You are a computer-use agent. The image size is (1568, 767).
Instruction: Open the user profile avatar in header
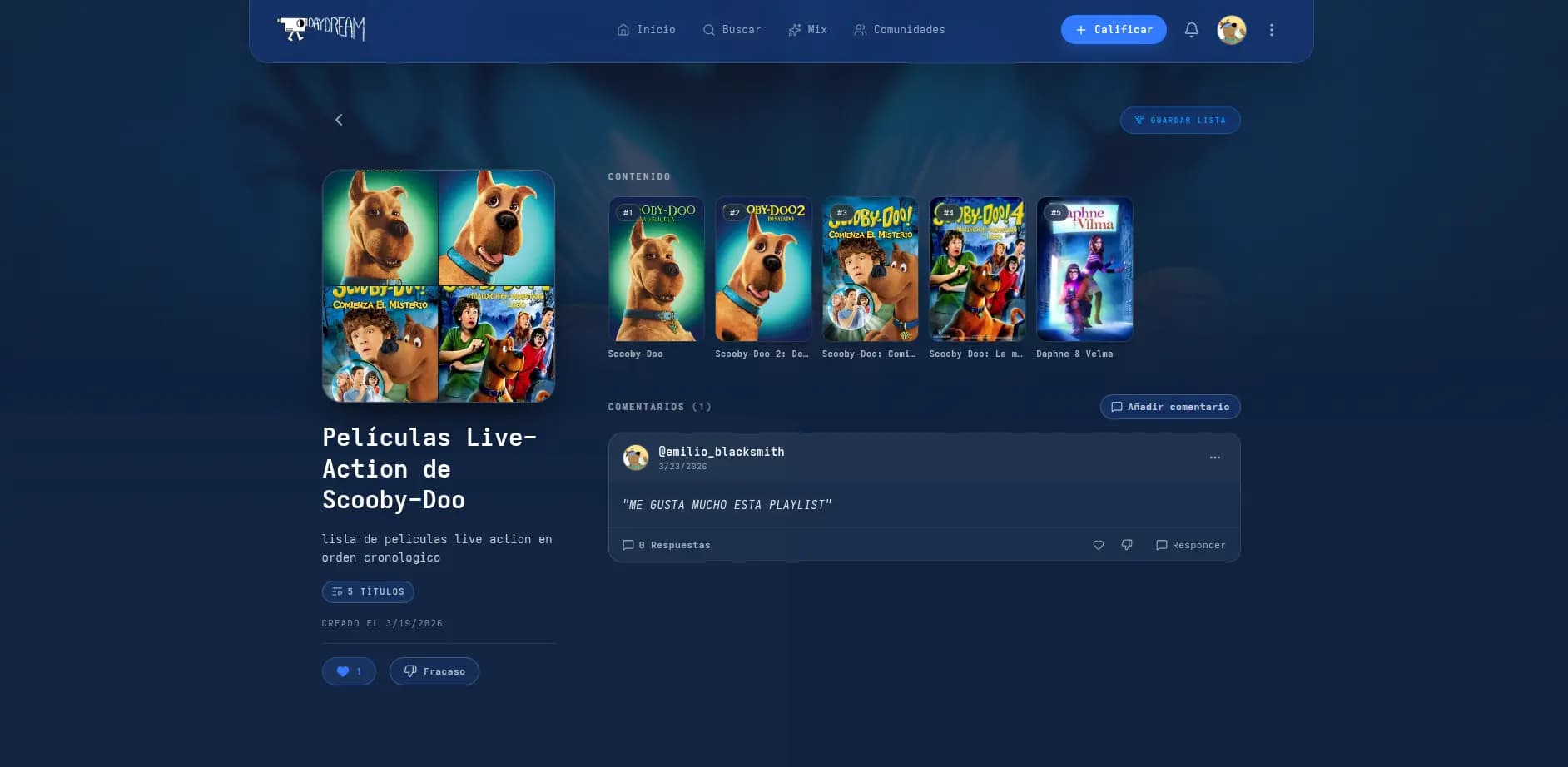coord(1232,30)
